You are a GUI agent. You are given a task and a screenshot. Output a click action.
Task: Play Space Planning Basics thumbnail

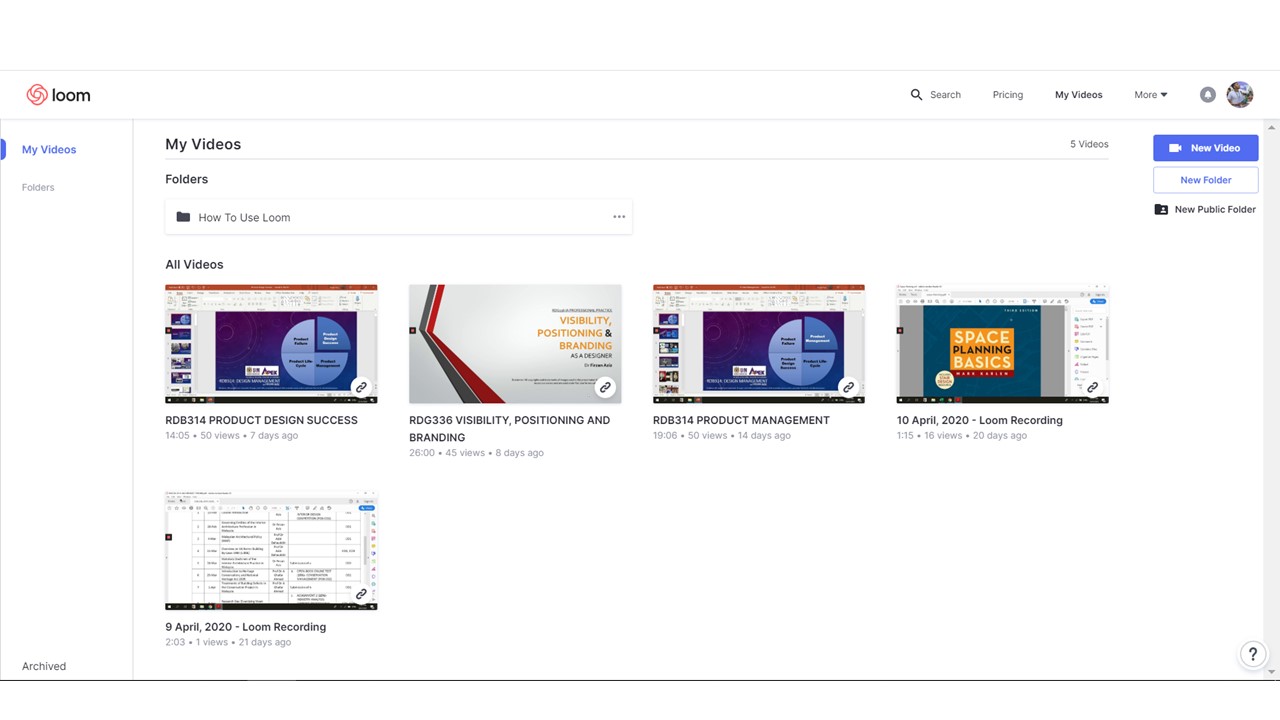click(x=1003, y=344)
